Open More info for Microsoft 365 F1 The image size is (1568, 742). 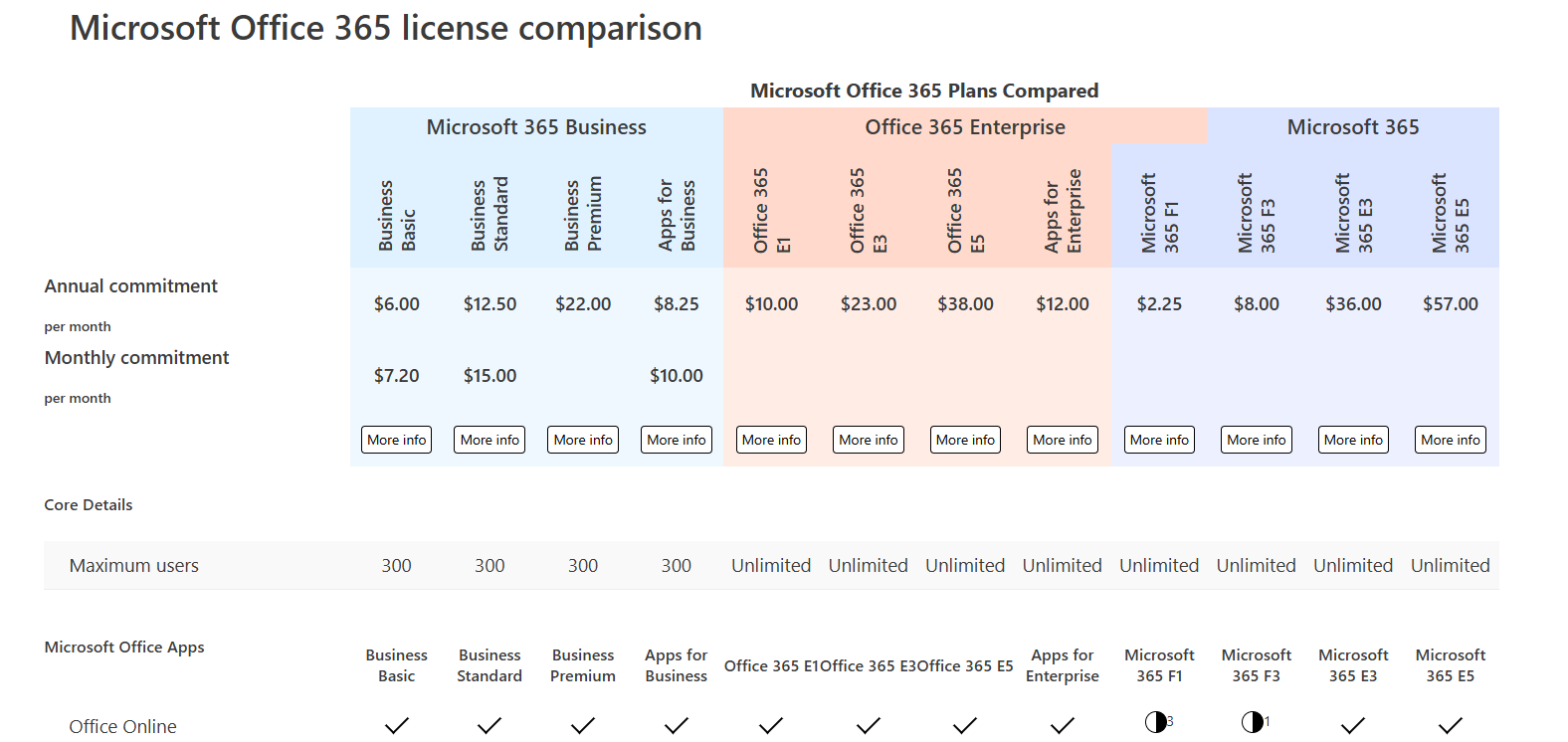pyautogui.click(x=1159, y=440)
